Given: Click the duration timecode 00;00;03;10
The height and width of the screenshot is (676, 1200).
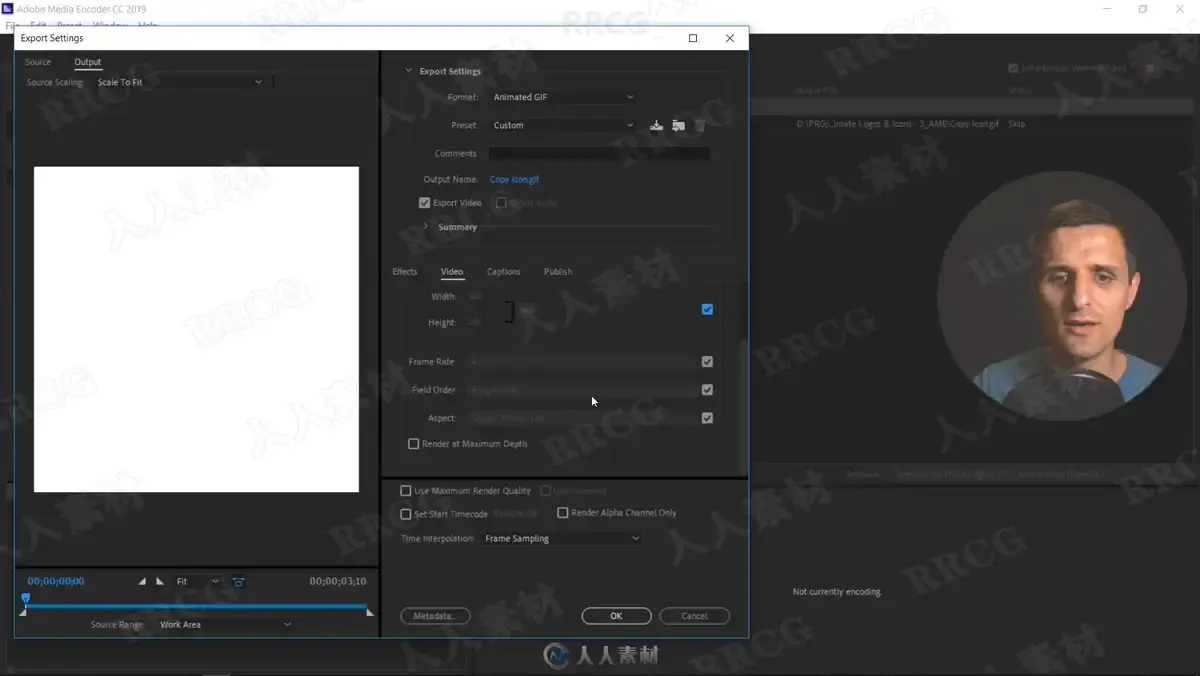Looking at the screenshot, I should coord(338,581).
